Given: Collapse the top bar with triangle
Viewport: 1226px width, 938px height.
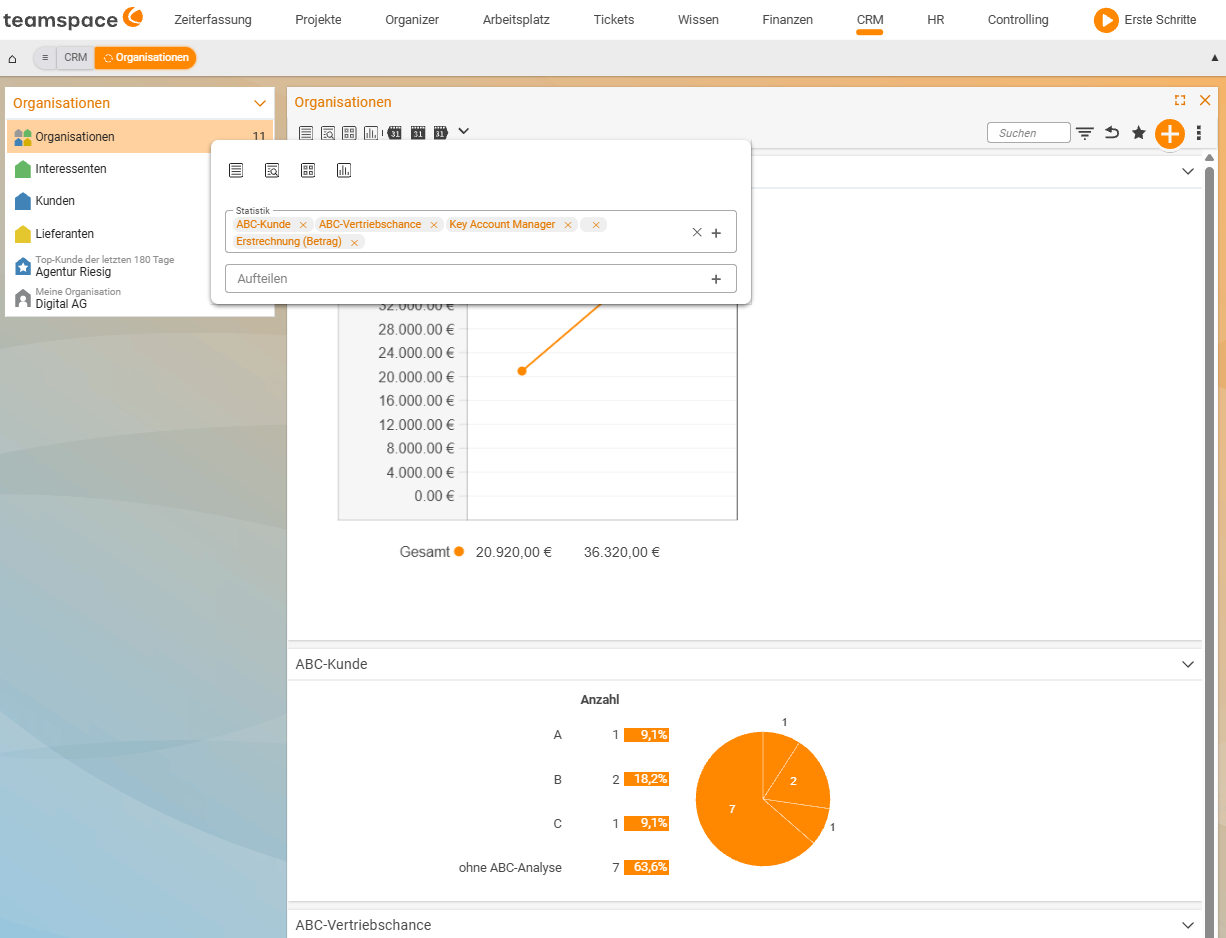Looking at the screenshot, I should pos(1215,58).
